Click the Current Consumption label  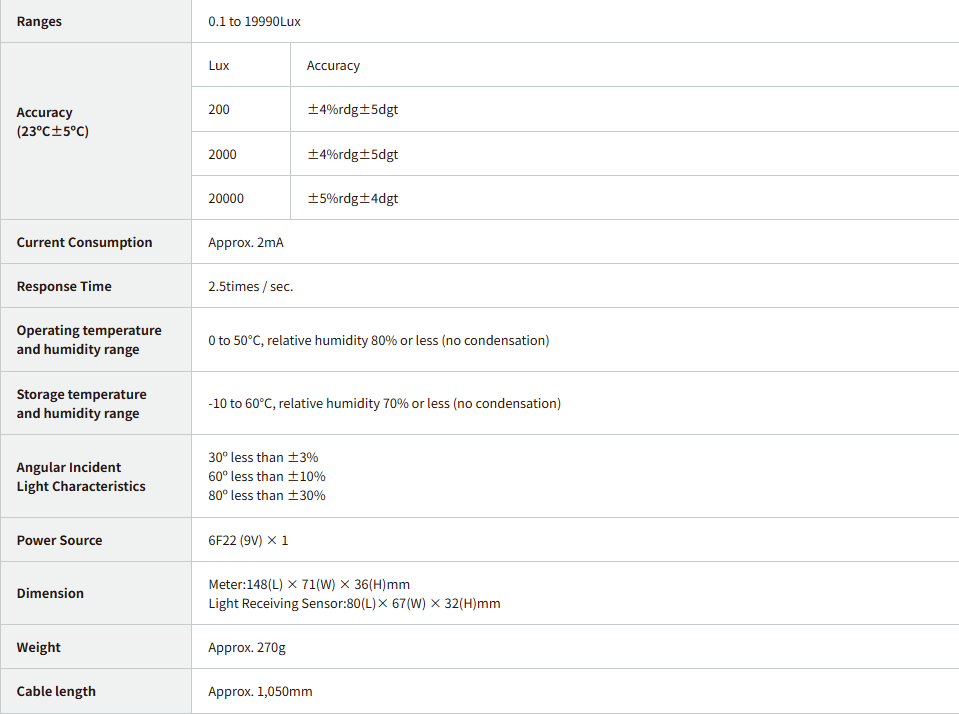click(x=84, y=242)
